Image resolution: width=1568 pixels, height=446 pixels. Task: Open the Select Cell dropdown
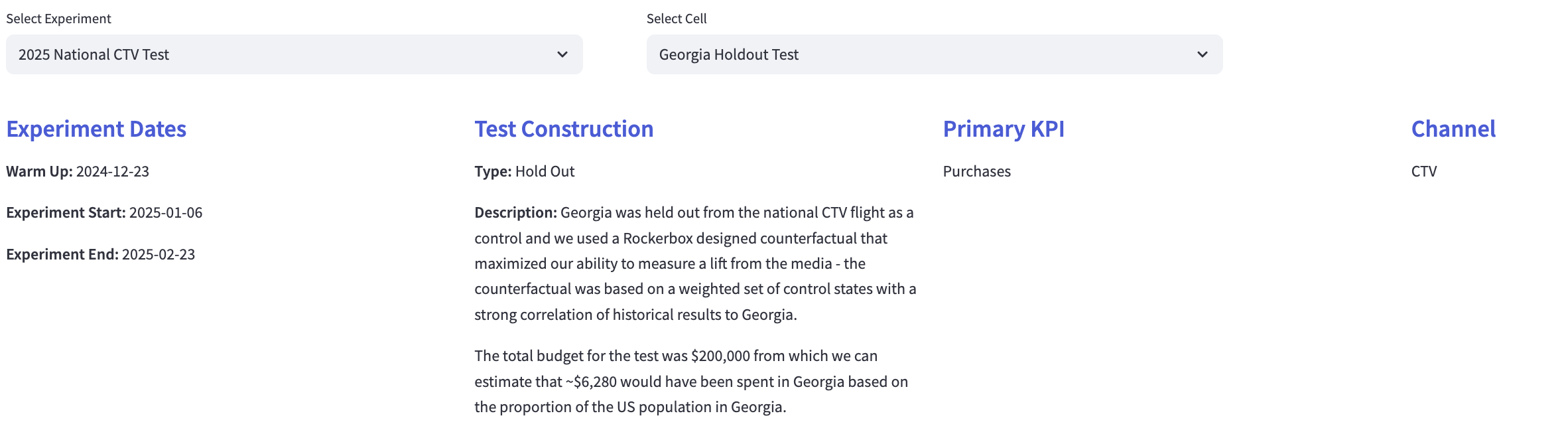(x=935, y=54)
